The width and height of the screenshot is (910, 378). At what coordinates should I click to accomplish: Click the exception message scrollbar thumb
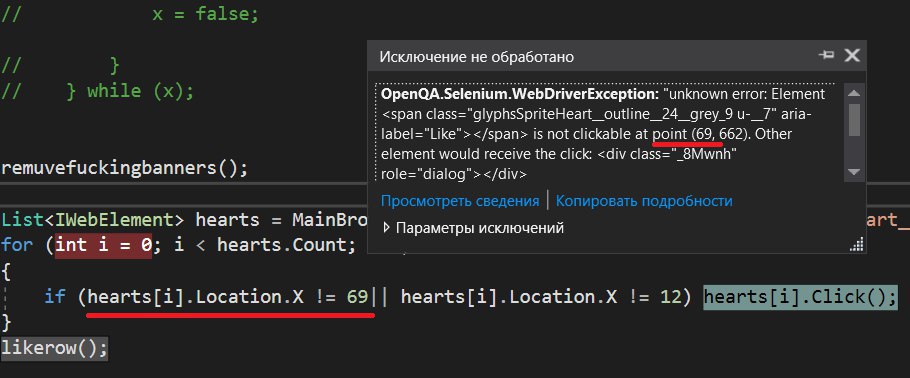(854, 120)
